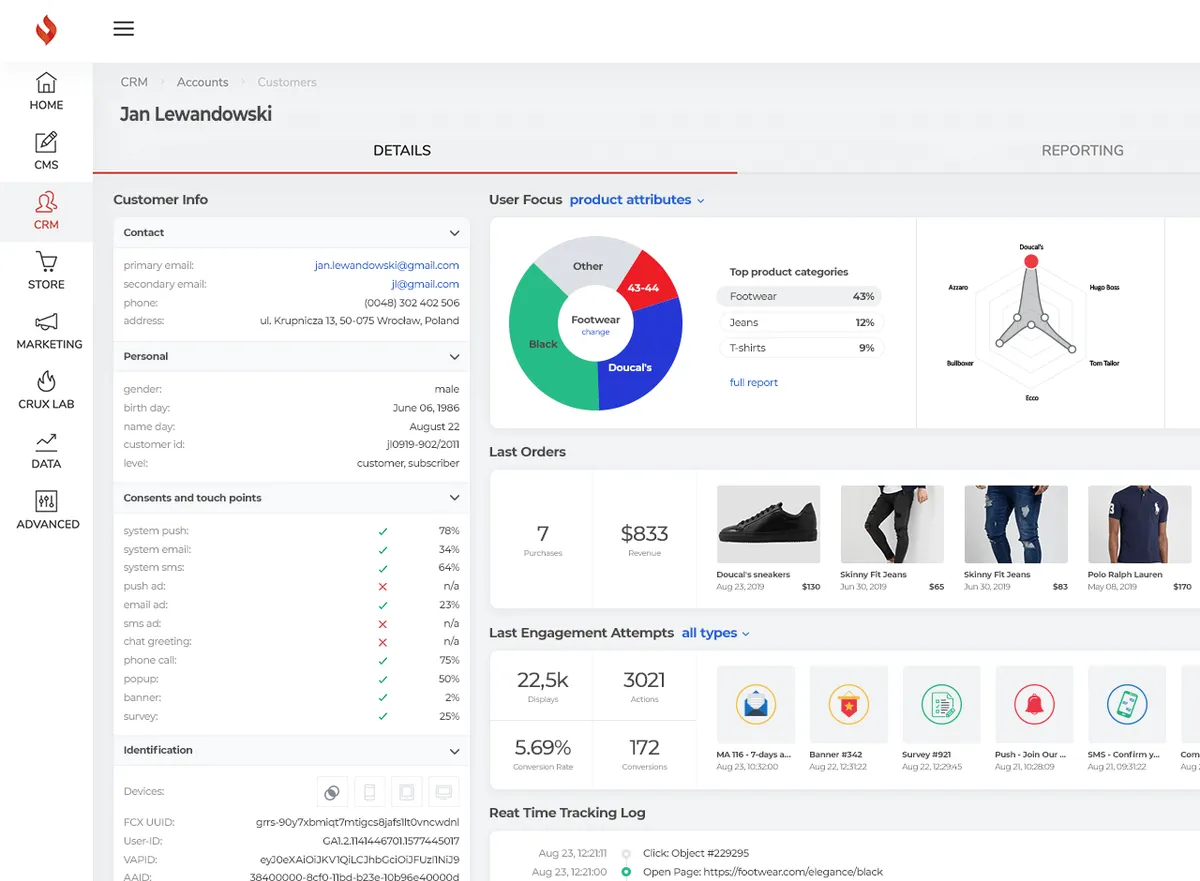Select the mobile phone device icon

(x=369, y=792)
